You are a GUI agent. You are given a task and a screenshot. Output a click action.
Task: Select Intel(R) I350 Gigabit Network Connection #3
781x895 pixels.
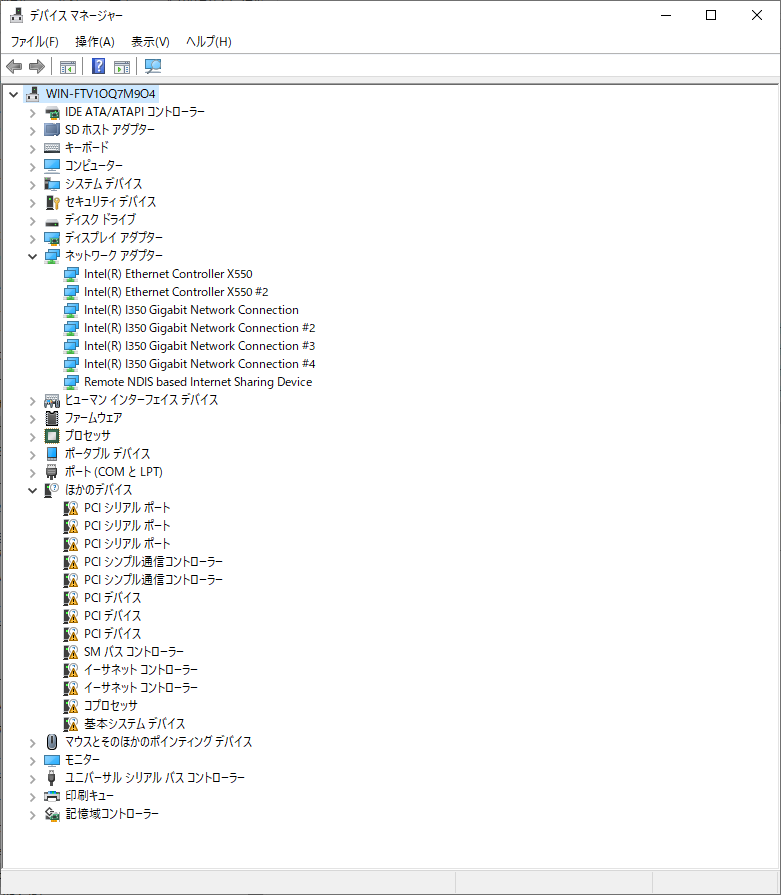click(x=199, y=346)
